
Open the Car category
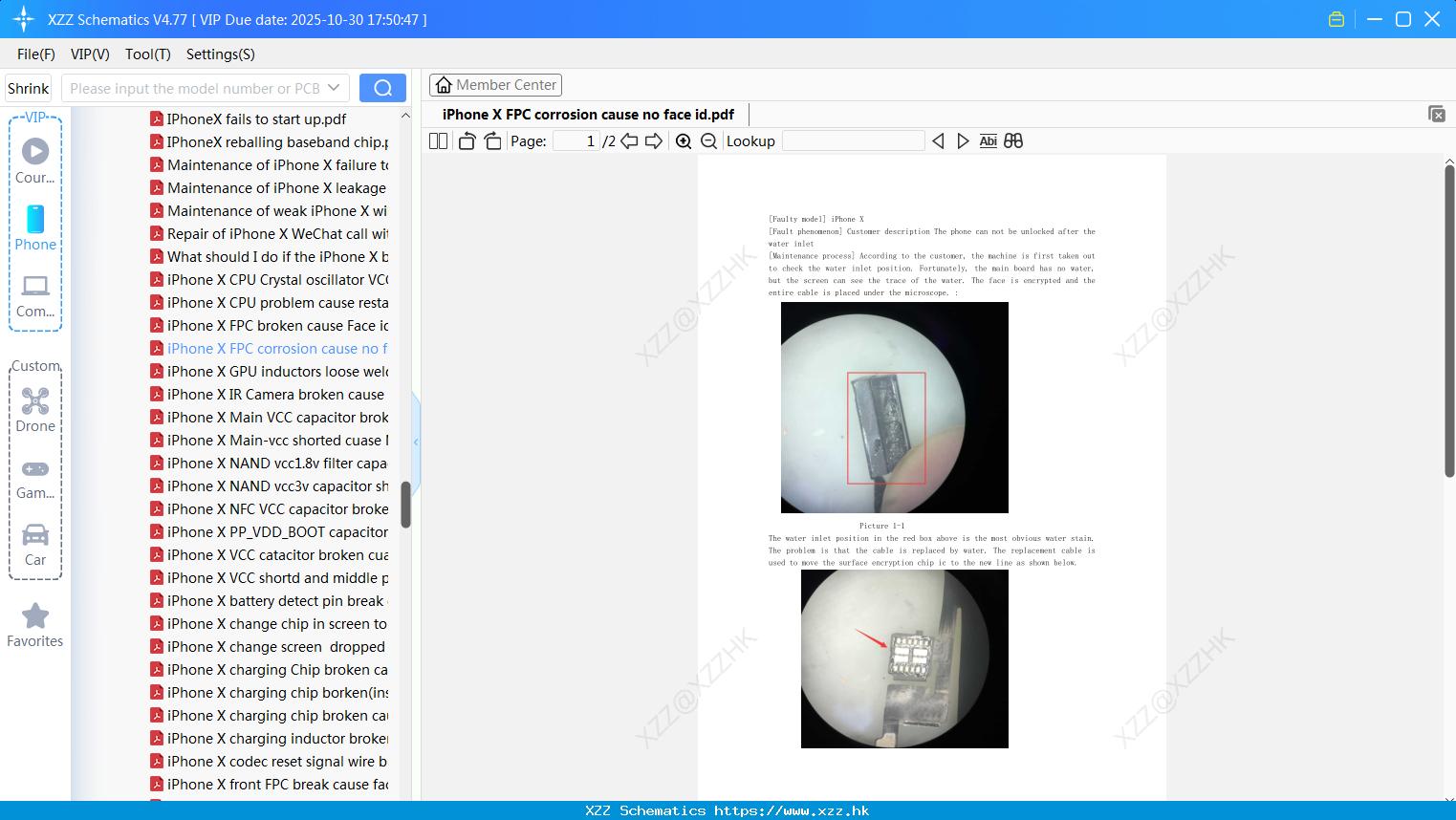pos(35,545)
